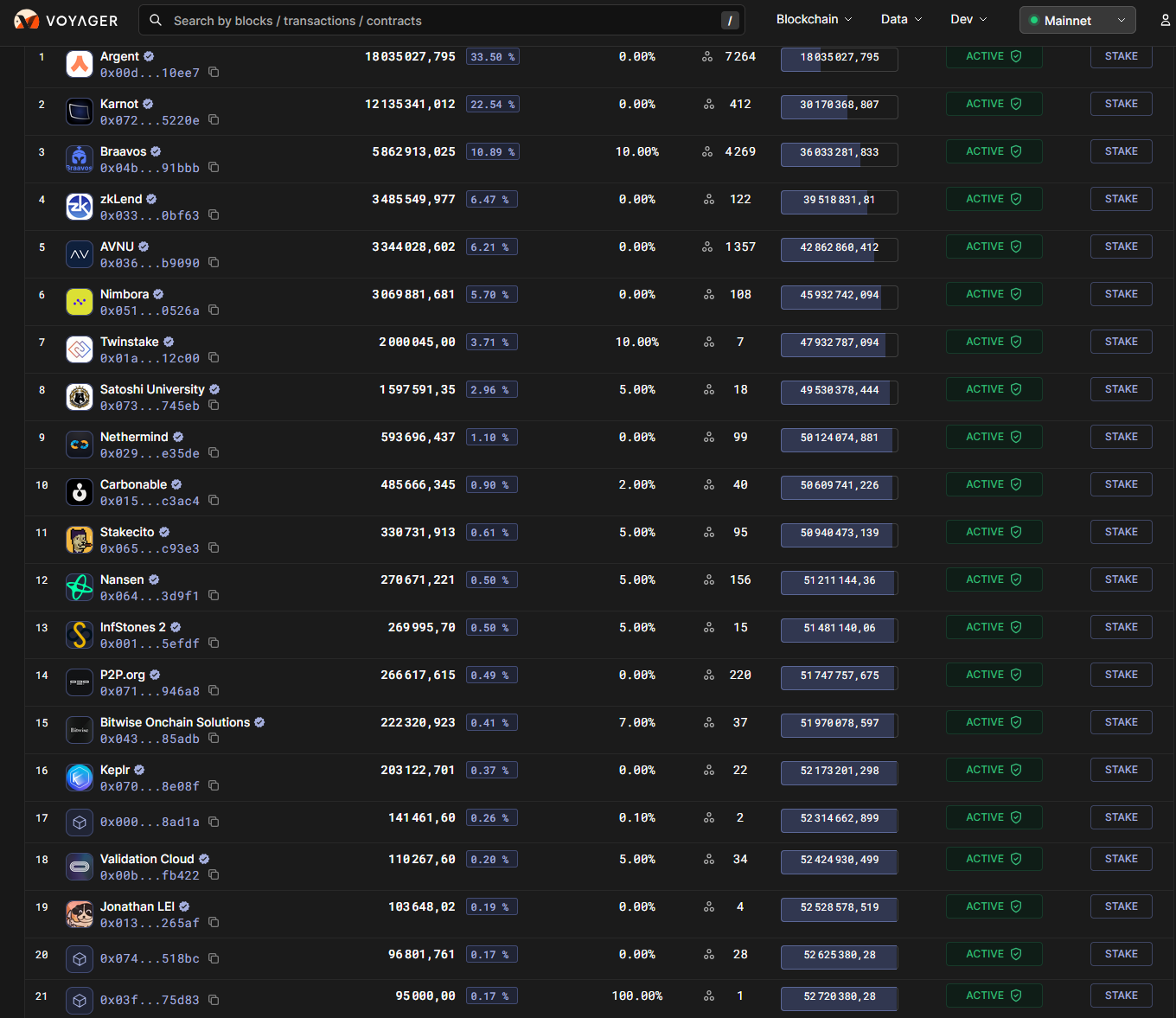Image resolution: width=1176 pixels, height=1018 pixels.
Task: Copy Braavos address 0x04b...91bbb
Action: pos(214,168)
